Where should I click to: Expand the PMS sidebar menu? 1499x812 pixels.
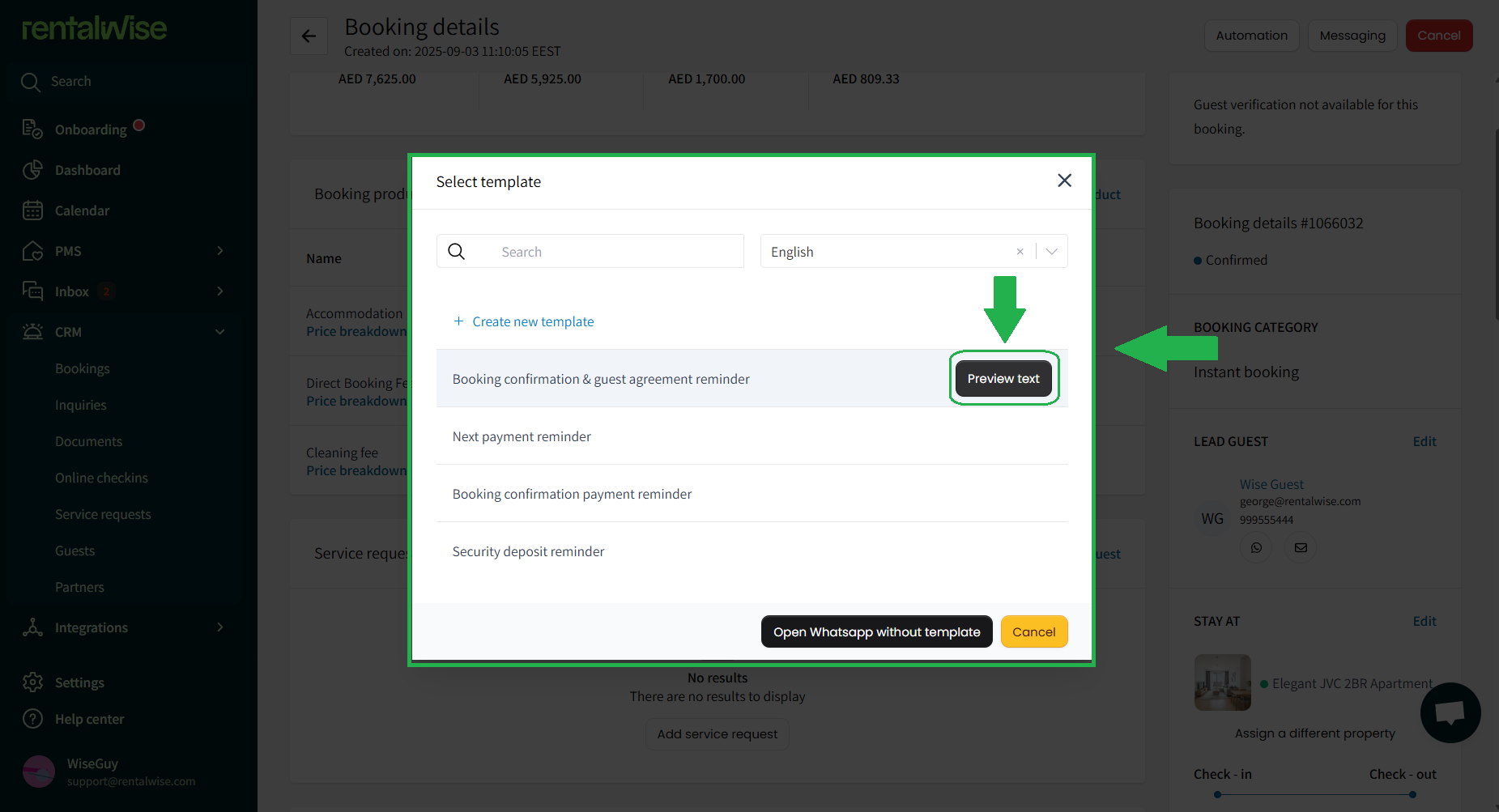point(219,251)
